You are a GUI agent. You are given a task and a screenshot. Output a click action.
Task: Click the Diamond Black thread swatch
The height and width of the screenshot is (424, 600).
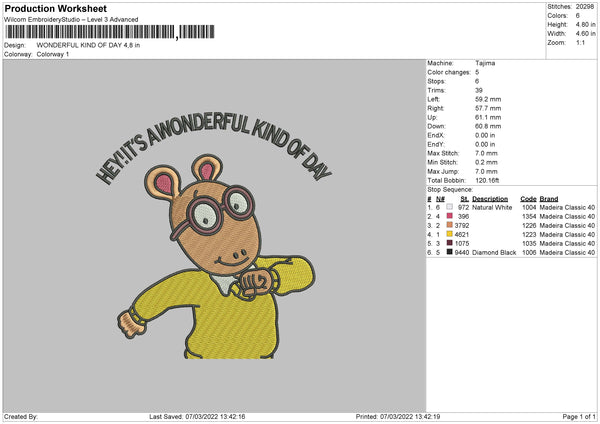click(449, 252)
